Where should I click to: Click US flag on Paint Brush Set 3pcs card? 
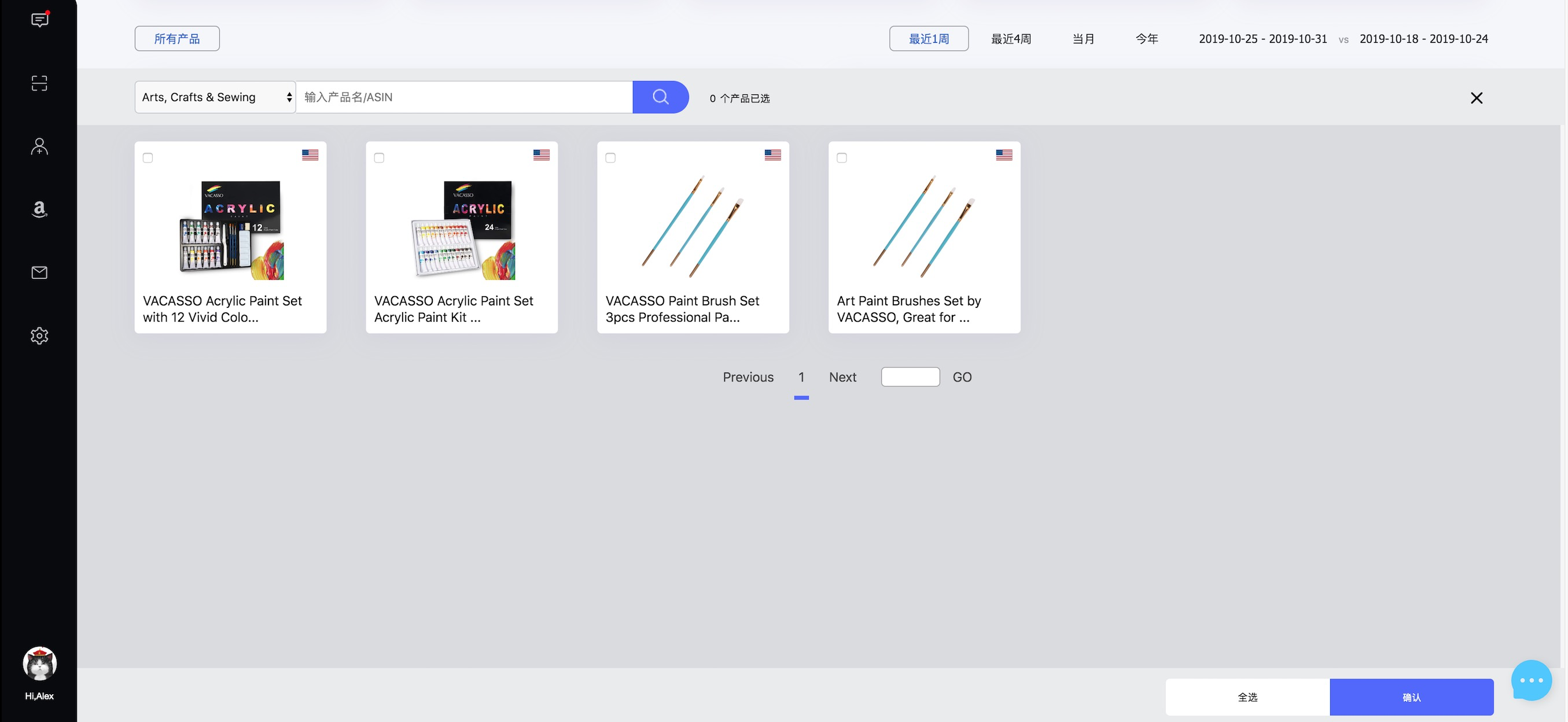click(772, 155)
